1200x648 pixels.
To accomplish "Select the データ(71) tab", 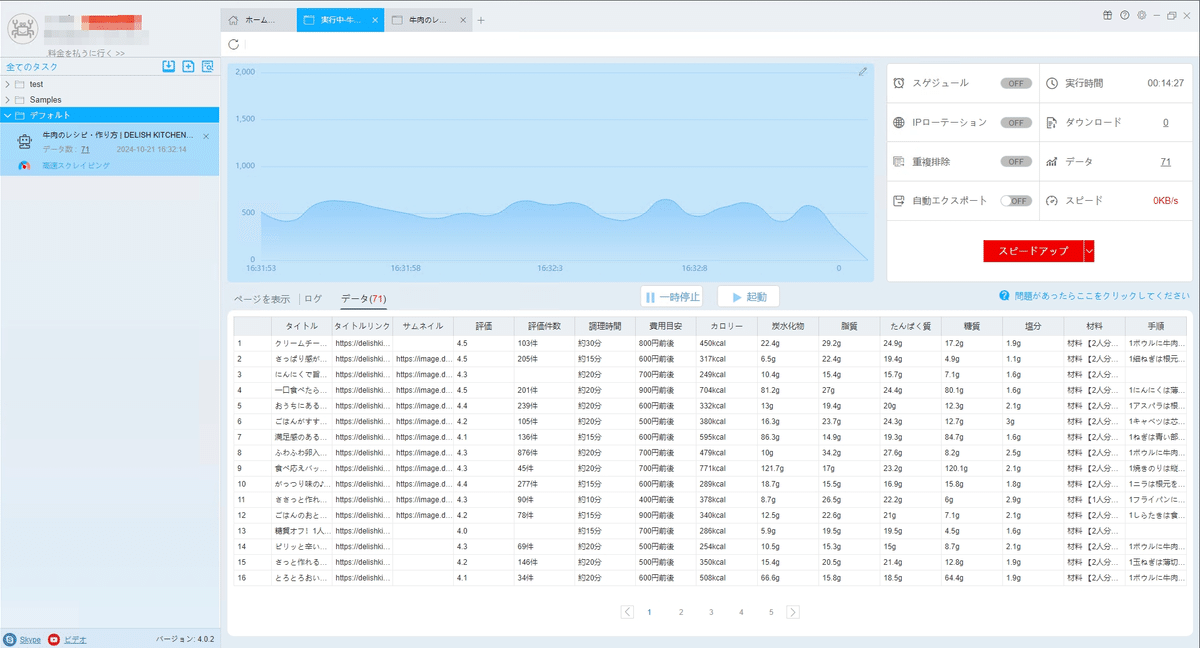I will coord(363,298).
